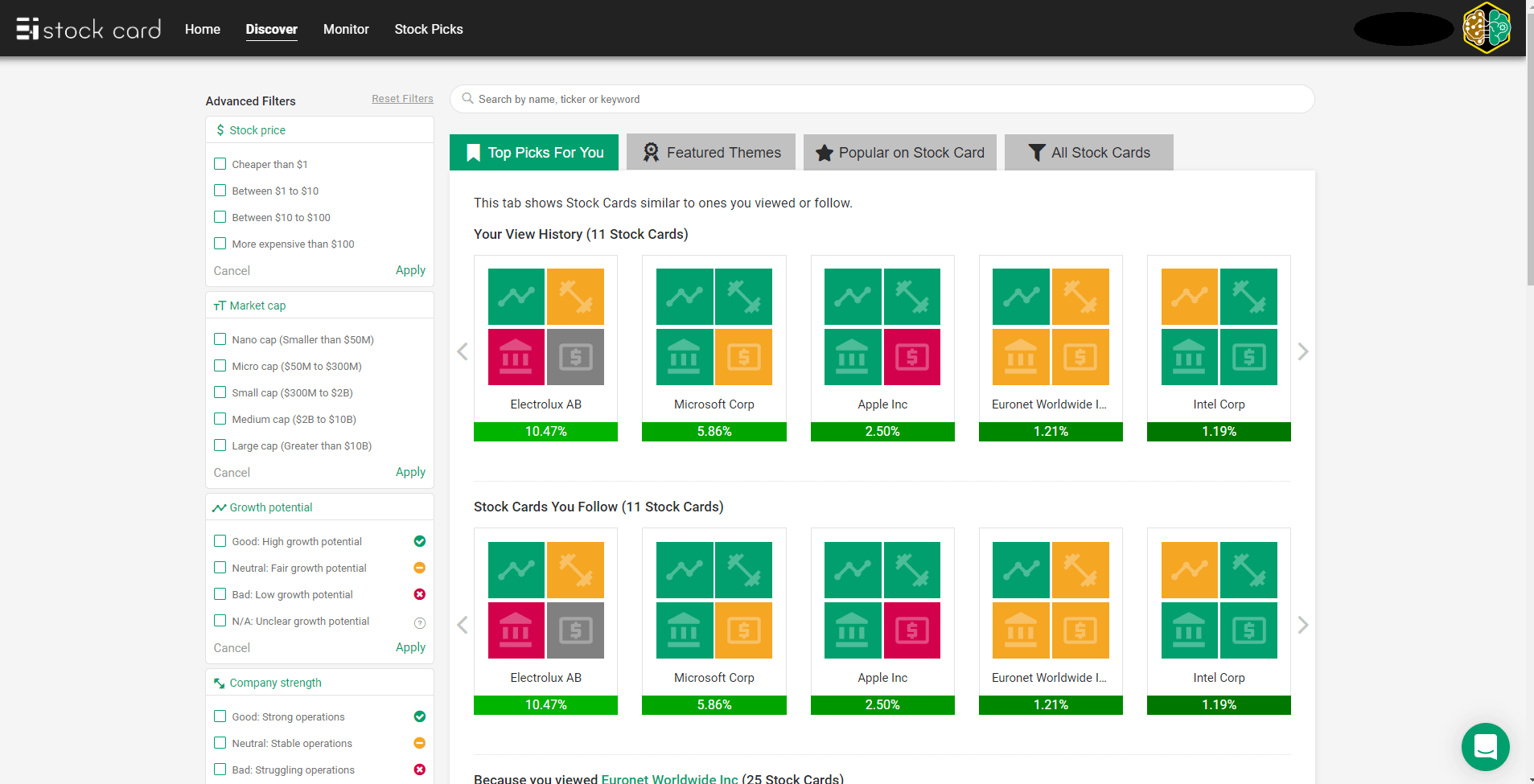This screenshot has height=784, width=1534.
Task: Check 'More expensive than $100' filter
Action: click(x=220, y=244)
